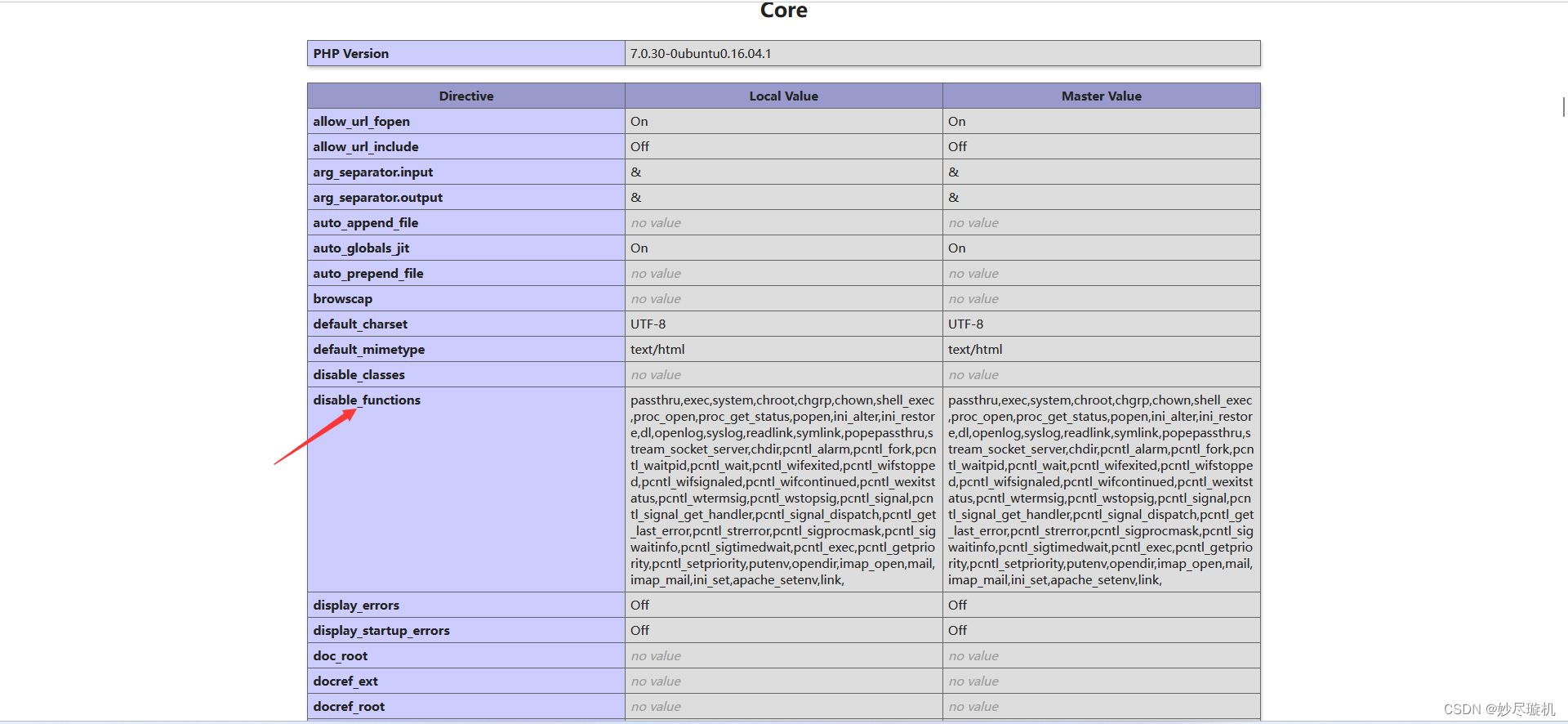Select the arg_separator.input directive
The image size is (1568, 724).
pos(373,172)
